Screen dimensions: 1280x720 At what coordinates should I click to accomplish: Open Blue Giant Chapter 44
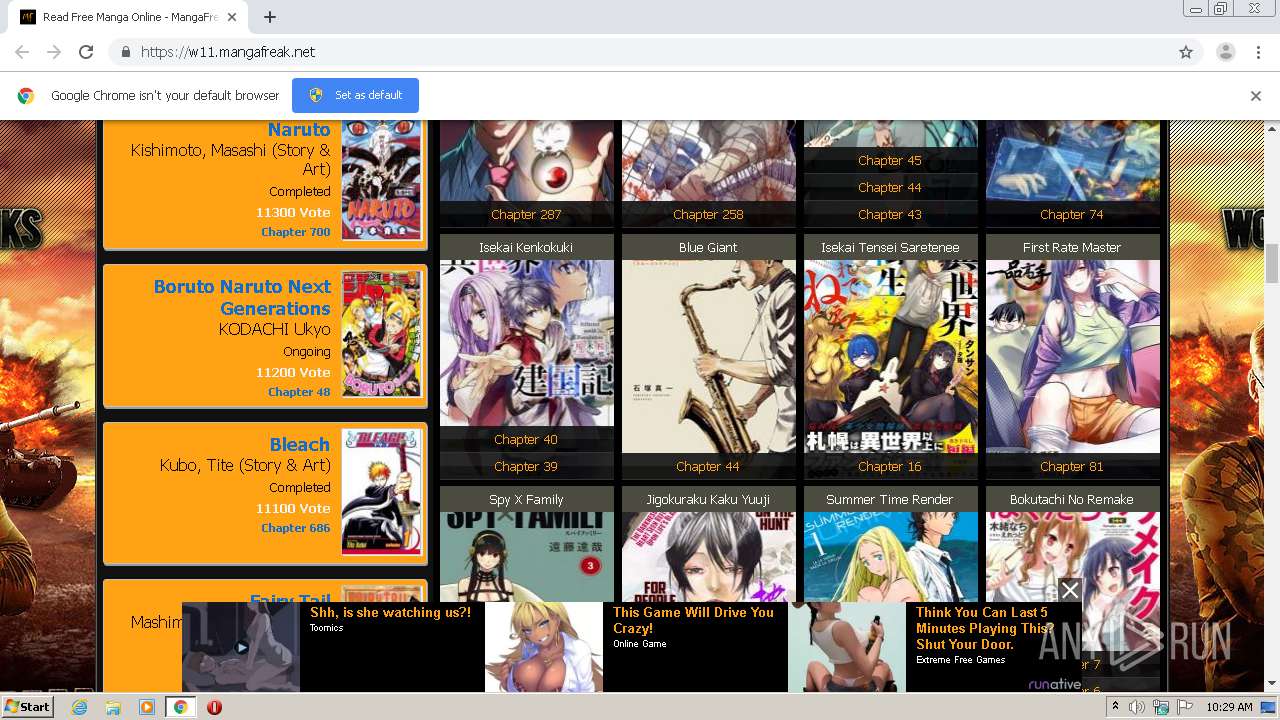click(708, 466)
